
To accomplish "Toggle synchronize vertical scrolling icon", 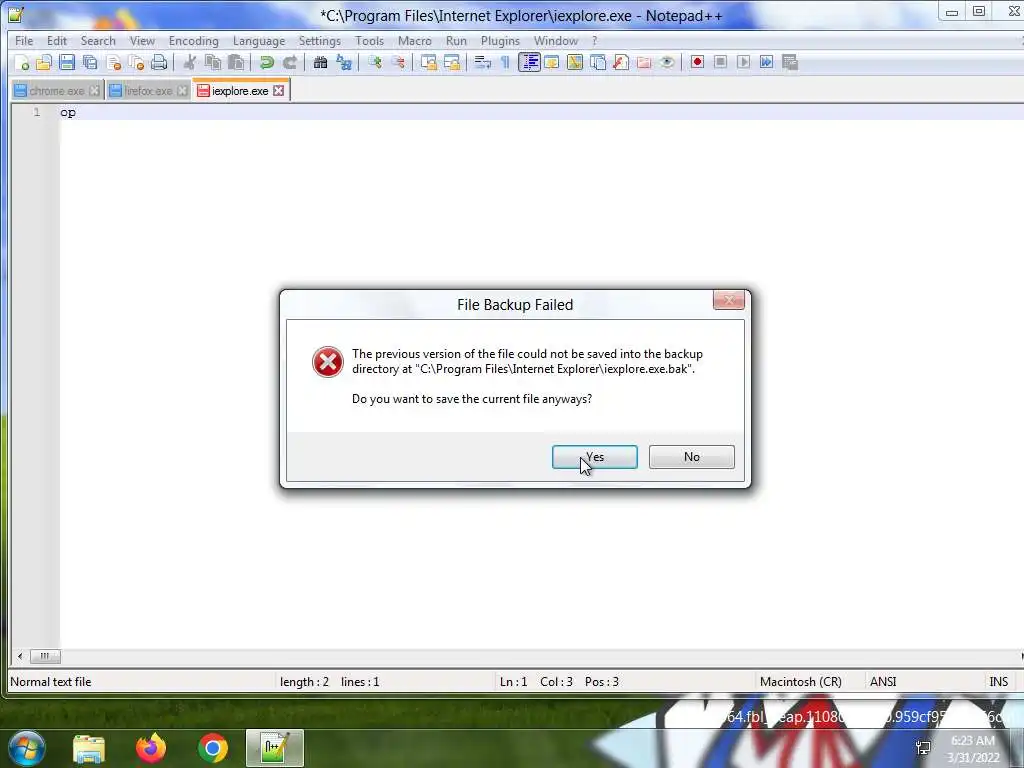I will point(428,63).
